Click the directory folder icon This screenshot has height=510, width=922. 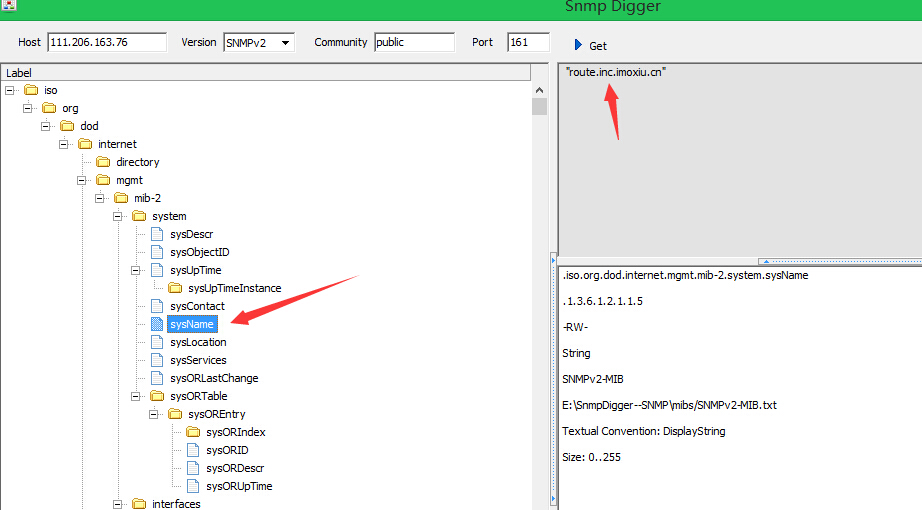[x=103, y=162]
